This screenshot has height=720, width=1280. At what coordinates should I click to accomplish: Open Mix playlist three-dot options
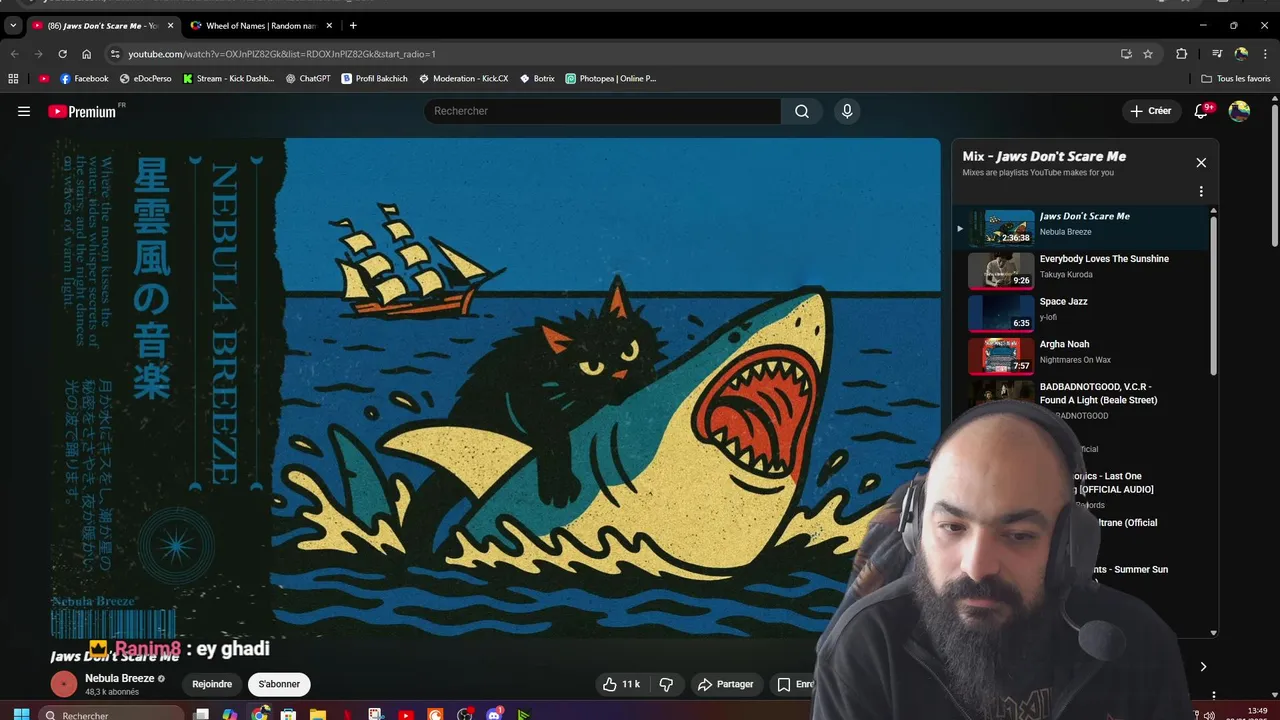click(1201, 191)
